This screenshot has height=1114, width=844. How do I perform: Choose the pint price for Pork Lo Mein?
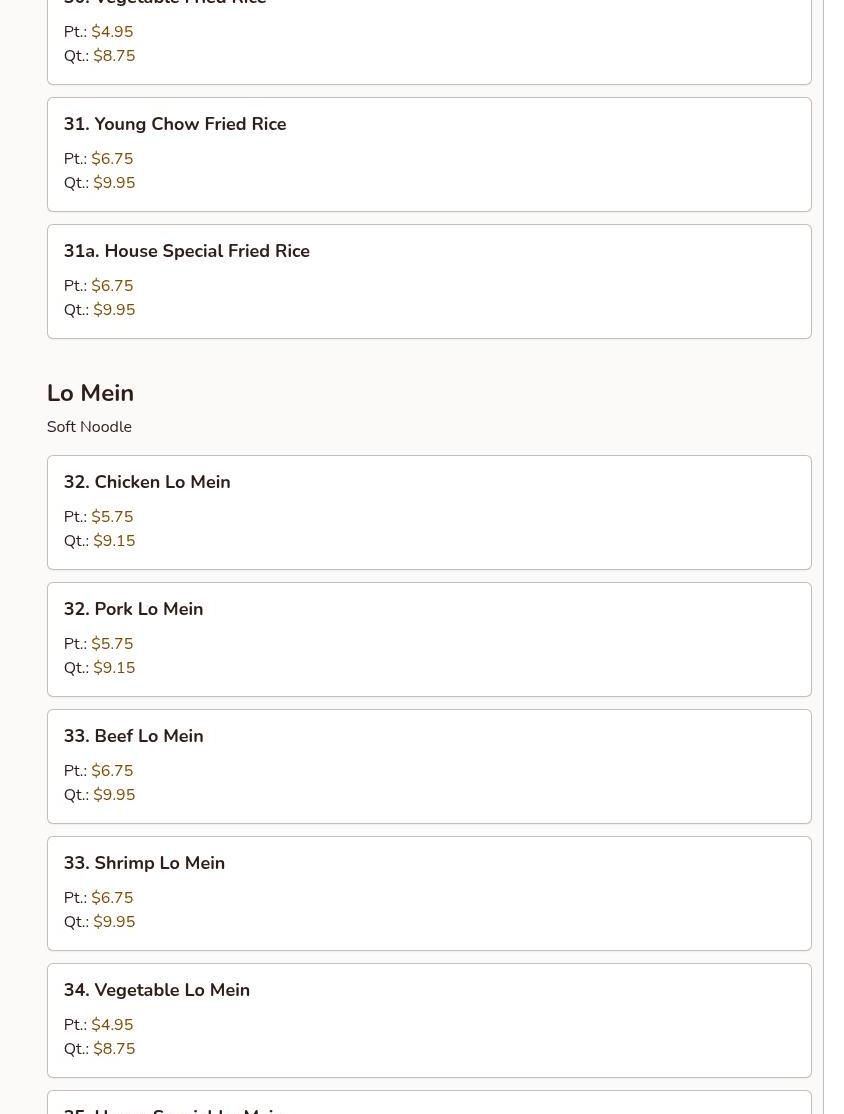112,644
